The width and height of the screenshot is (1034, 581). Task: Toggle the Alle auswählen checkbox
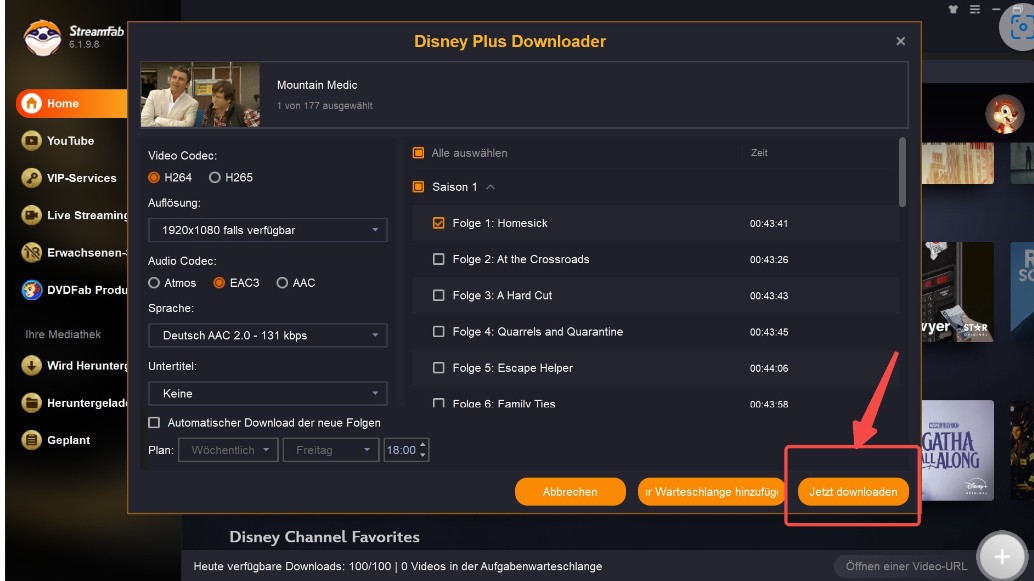click(418, 153)
